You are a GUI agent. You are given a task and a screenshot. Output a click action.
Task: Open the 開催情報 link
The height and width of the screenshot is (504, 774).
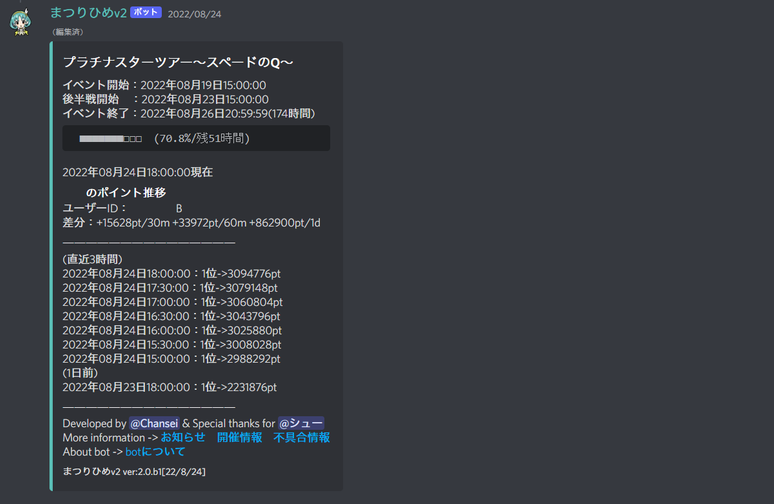[x=239, y=437]
